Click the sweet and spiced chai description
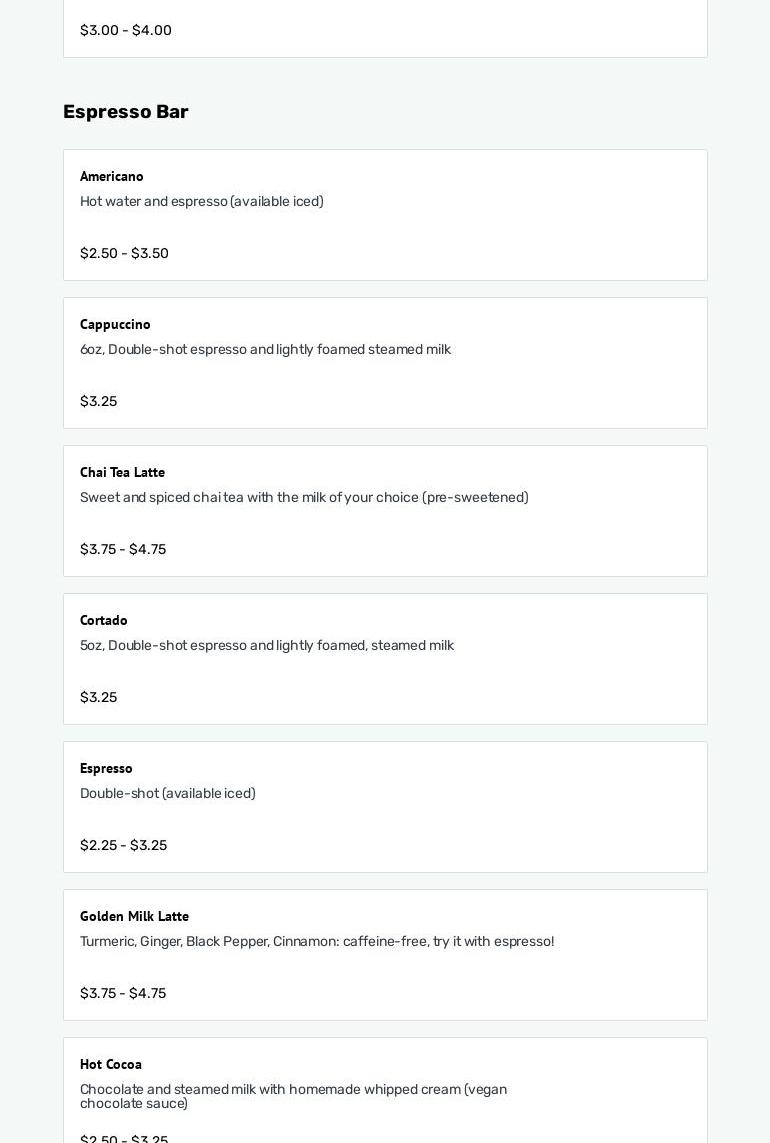This screenshot has height=1143, width=770. point(304,498)
